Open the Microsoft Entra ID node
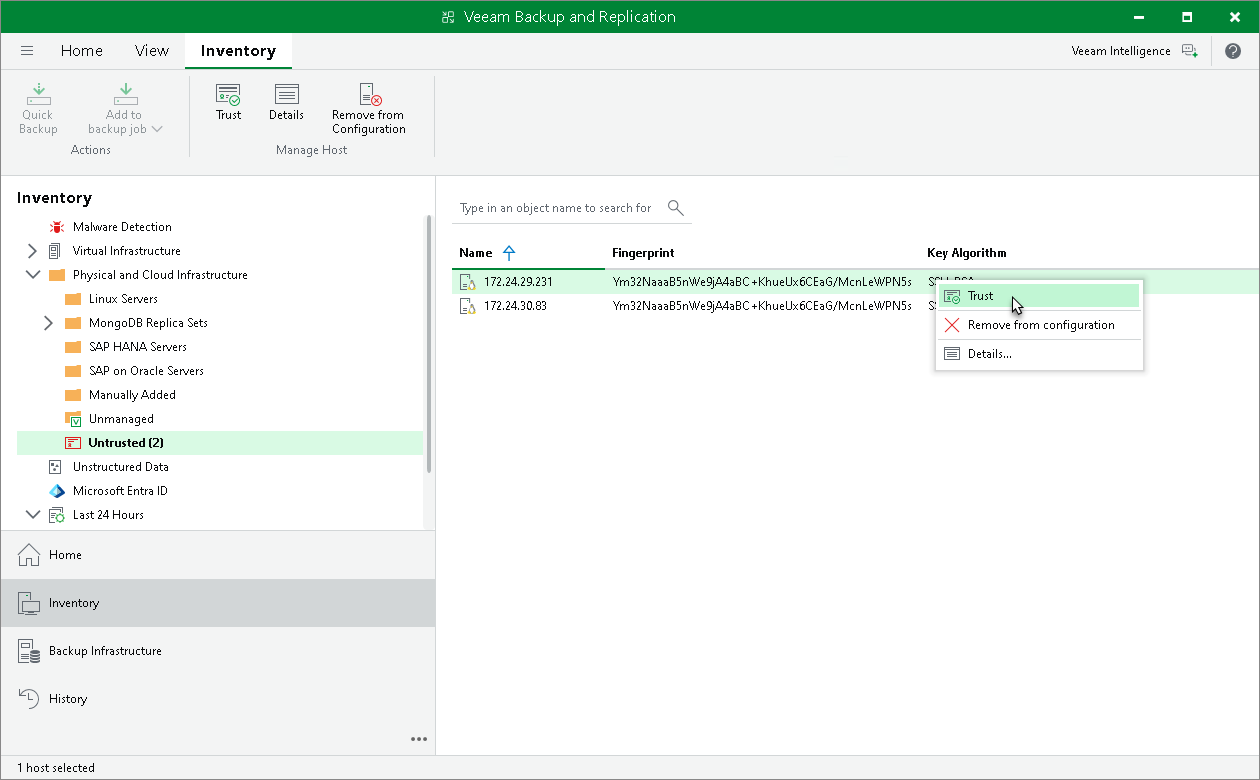Image resolution: width=1260 pixels, height=780 pixels. [120, 491]
